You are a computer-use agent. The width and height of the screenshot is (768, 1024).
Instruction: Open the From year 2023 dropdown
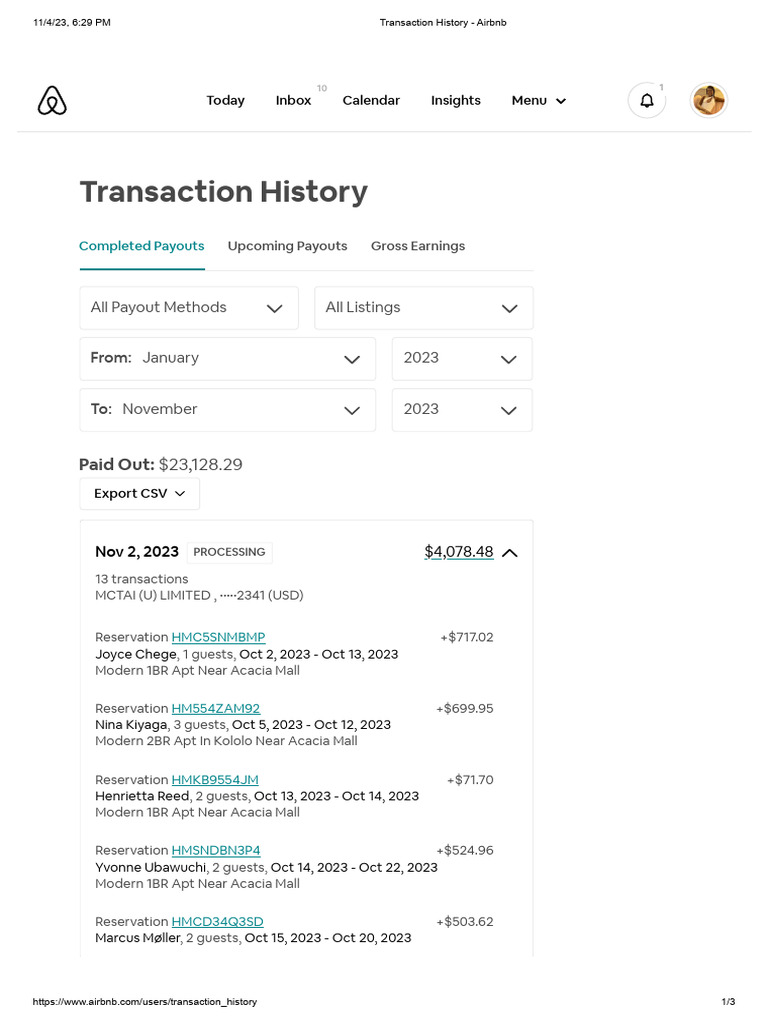pos(462,358)
